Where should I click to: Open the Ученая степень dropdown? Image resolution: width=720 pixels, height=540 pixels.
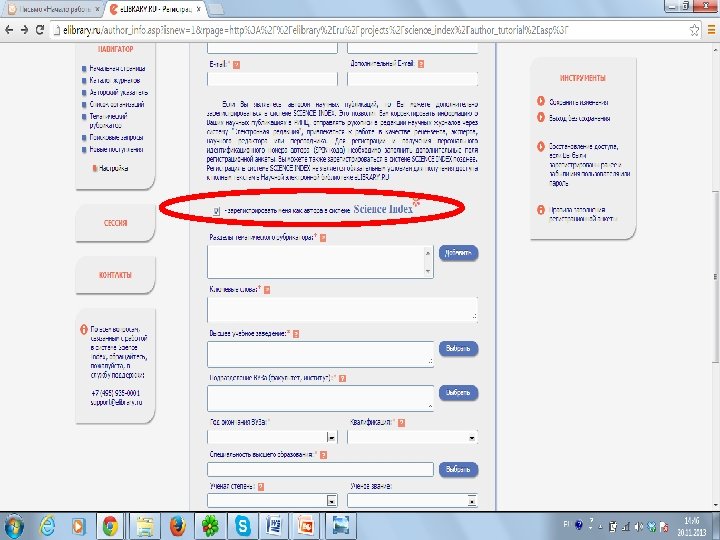click(272, 501)
